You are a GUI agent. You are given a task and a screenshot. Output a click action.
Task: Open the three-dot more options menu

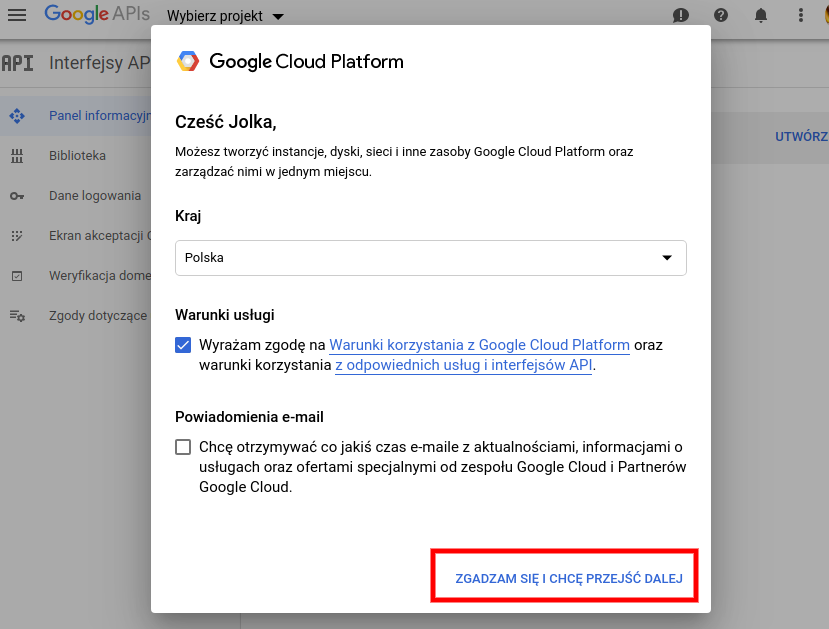click(x=800, y=15)
